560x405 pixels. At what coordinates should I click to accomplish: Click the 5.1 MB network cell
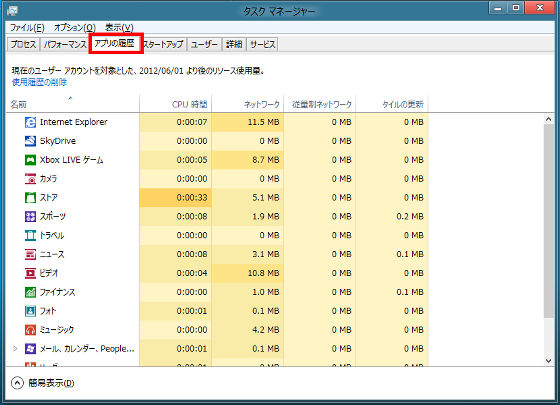pyautogui.click(x=248, y=198)
